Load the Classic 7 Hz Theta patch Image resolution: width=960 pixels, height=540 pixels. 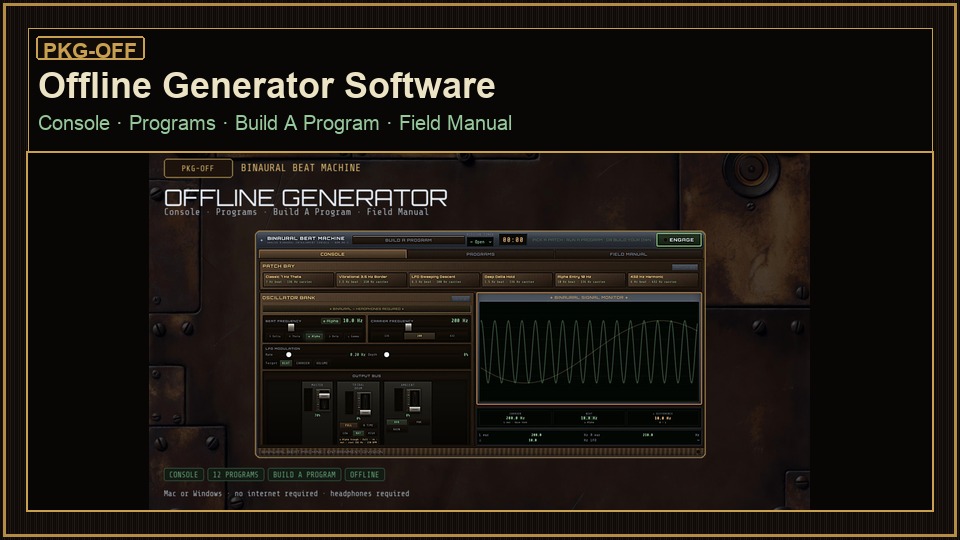click(298, 279)
